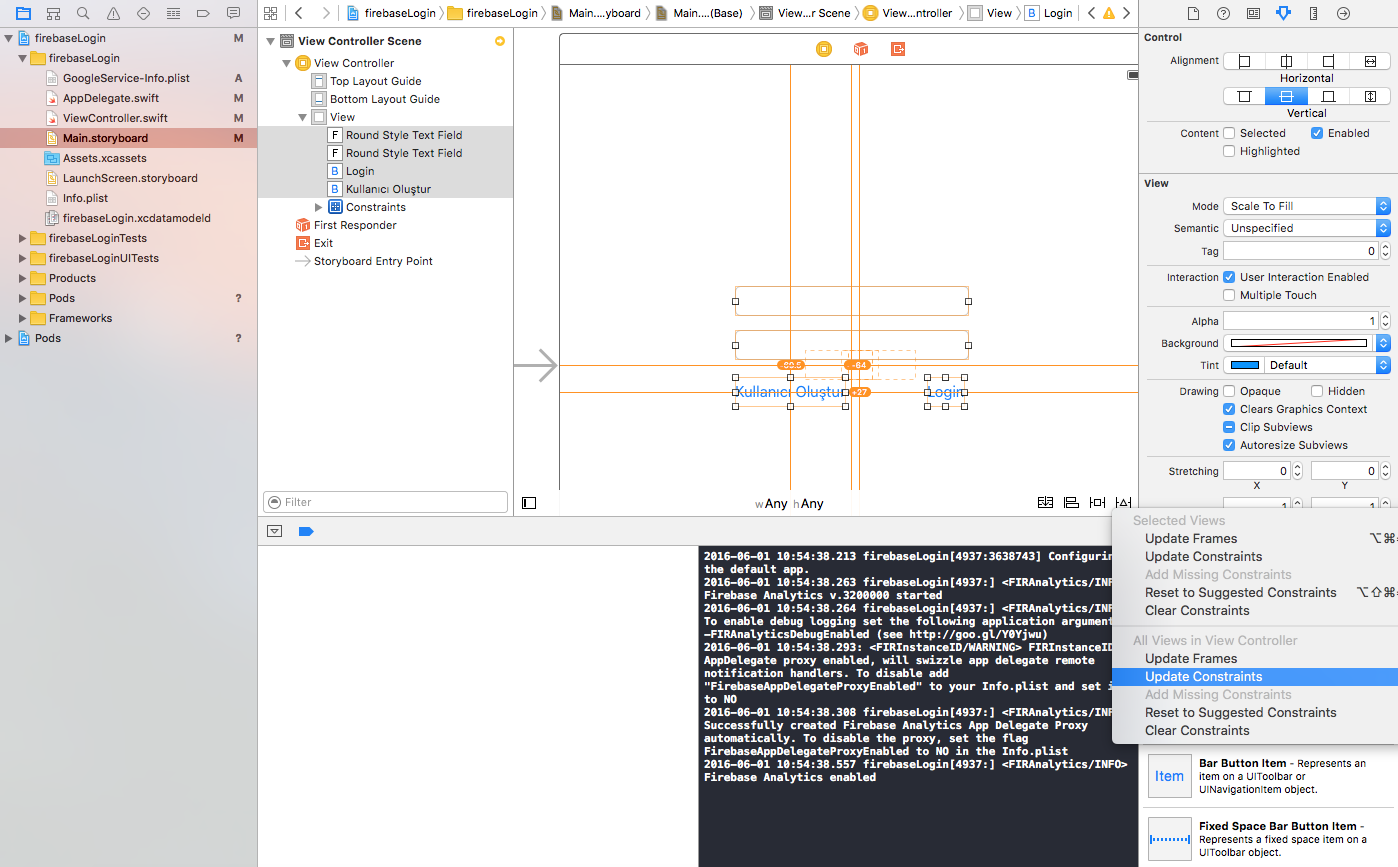Select fill vertical alignment
The image size is (1398, 867).
click(x=1370, y=97)
